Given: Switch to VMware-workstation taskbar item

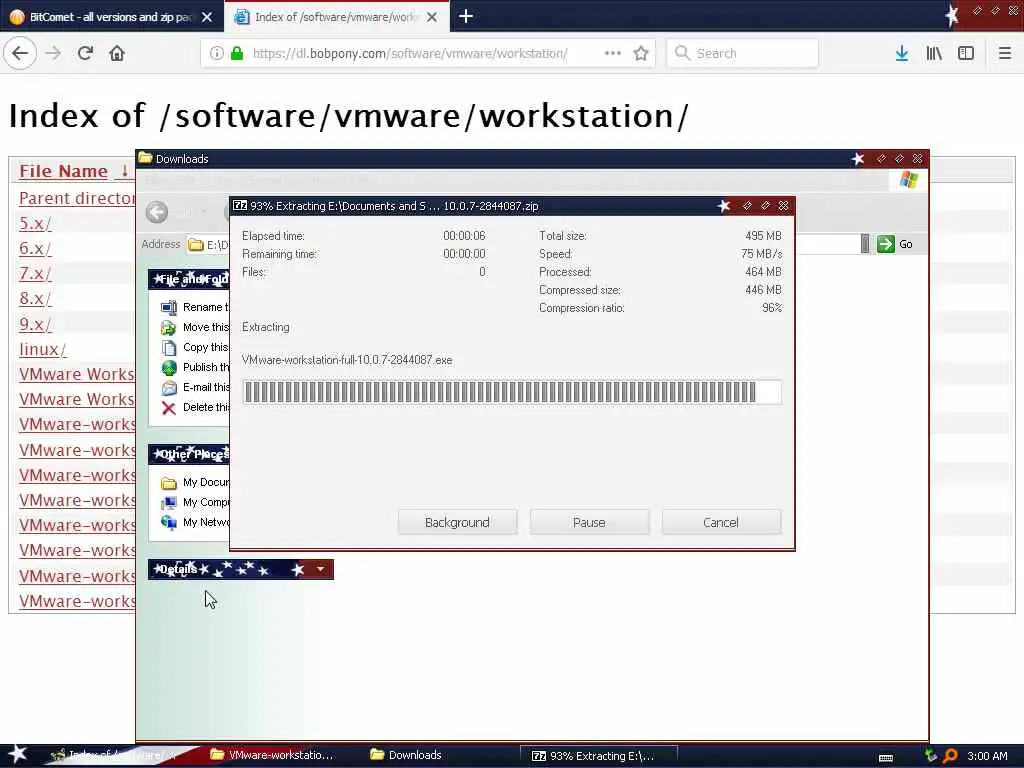Looking at the screenshot, I should click(x=272, y=755).
